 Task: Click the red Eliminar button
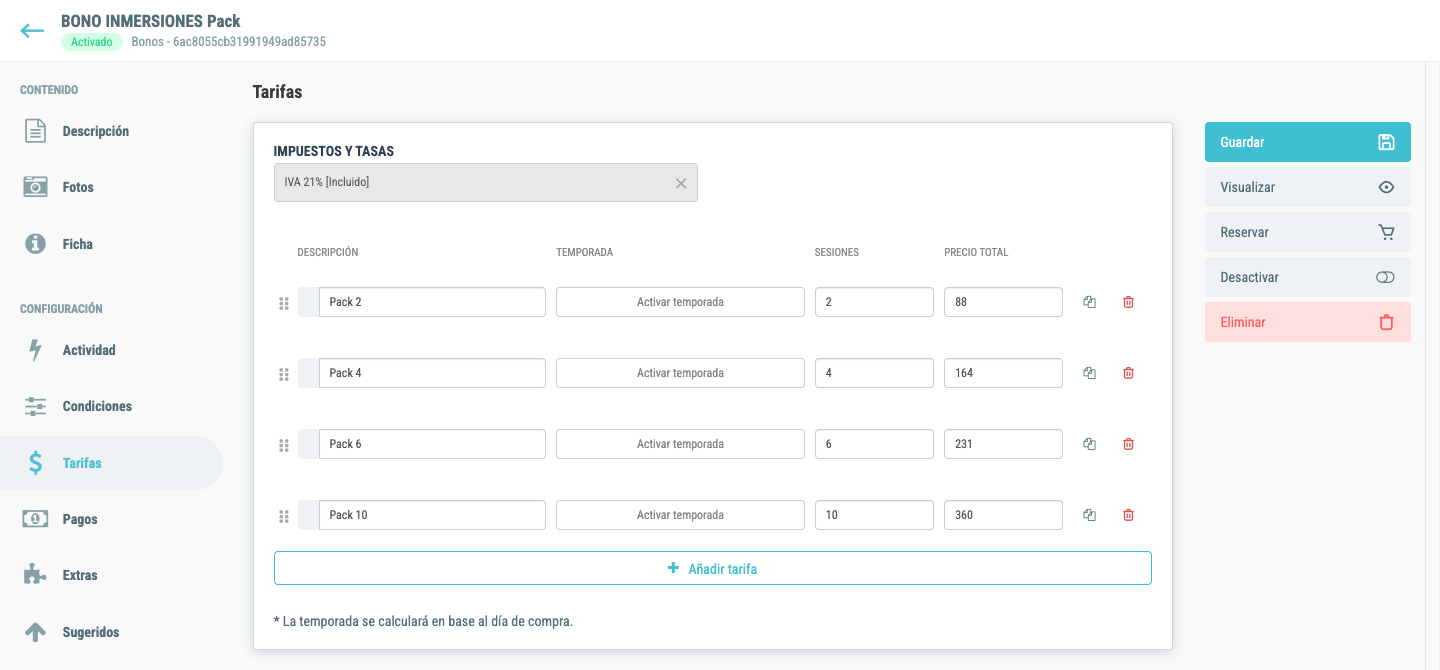(x=1308, y=322)
